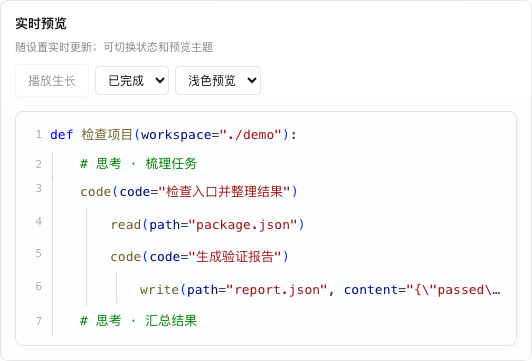
Task: Click the 播放生长 button
Action: click(x=52, y=81)
